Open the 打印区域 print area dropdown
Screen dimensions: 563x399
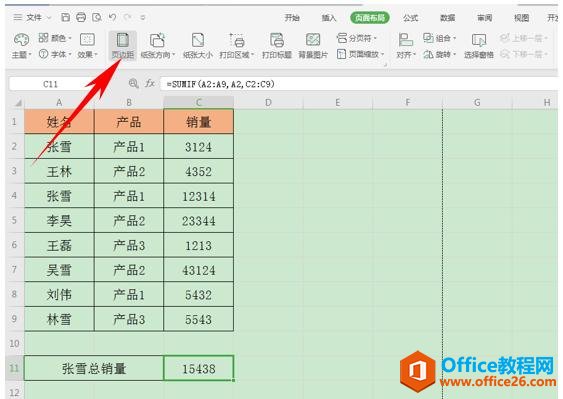coord(237,46)
